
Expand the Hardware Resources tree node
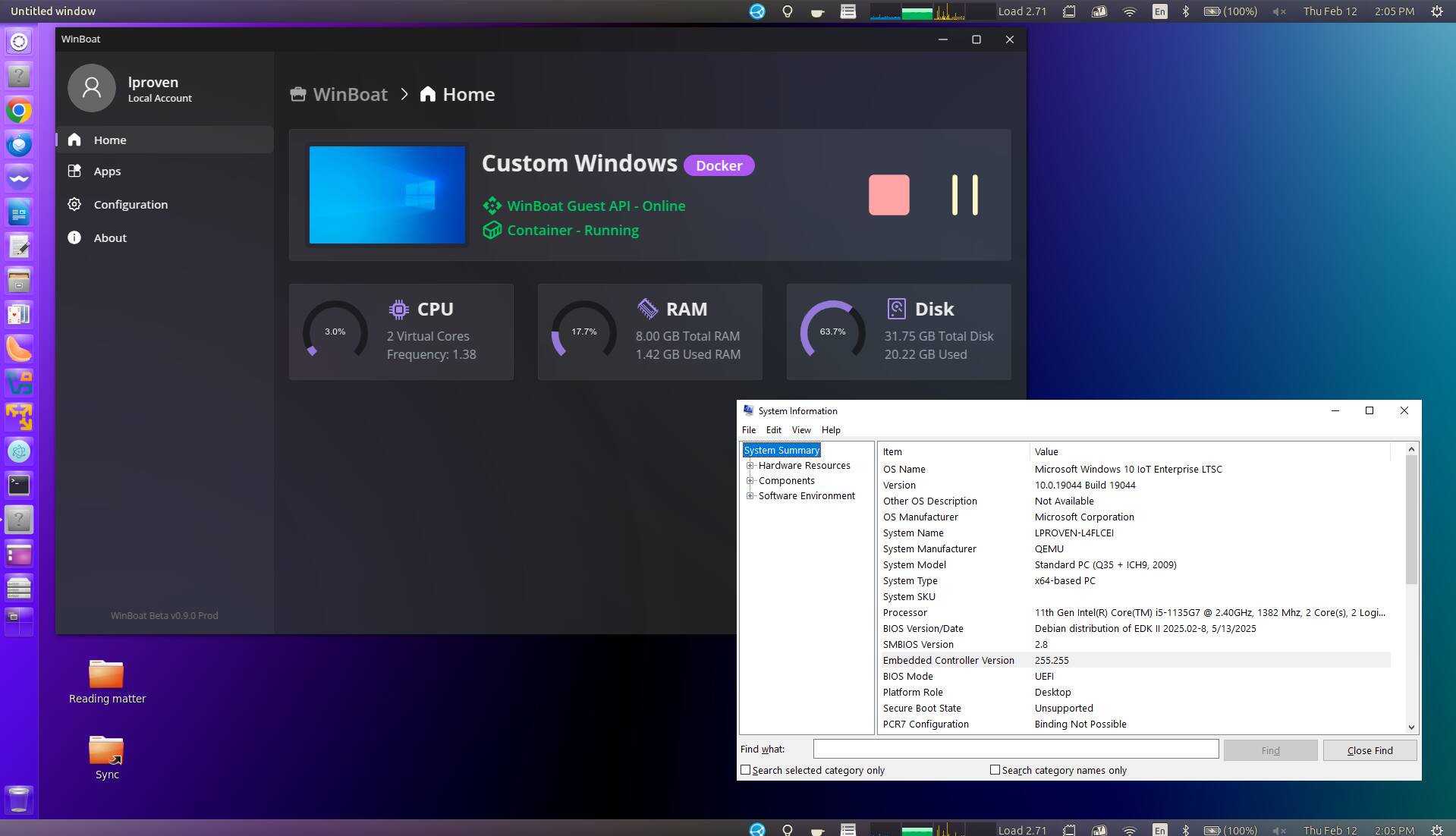click(x=750, y=466)
